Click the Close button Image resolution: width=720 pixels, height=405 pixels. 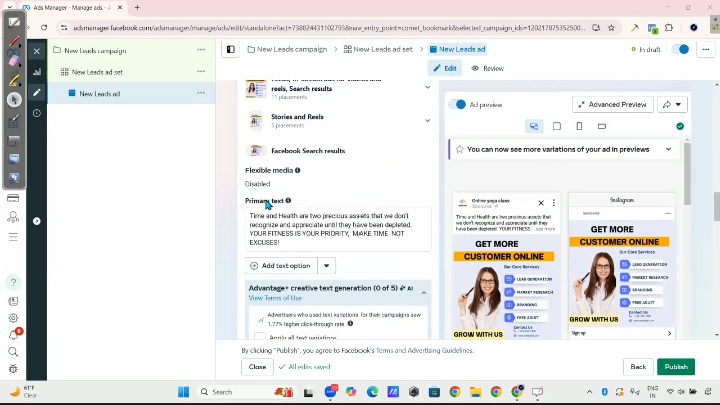(x=257, y=367)
